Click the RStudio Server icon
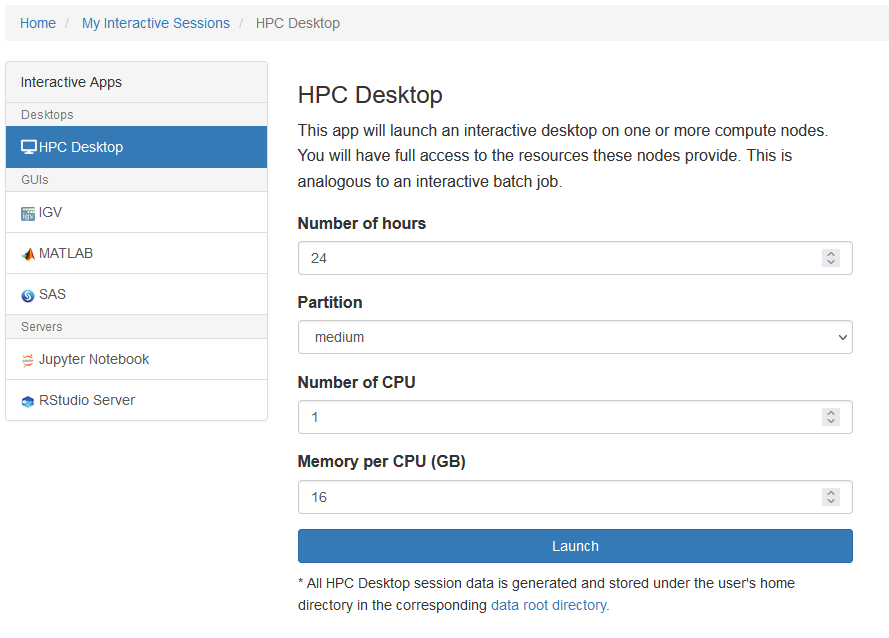Screen dimensions: 889x638 point(28,401)
